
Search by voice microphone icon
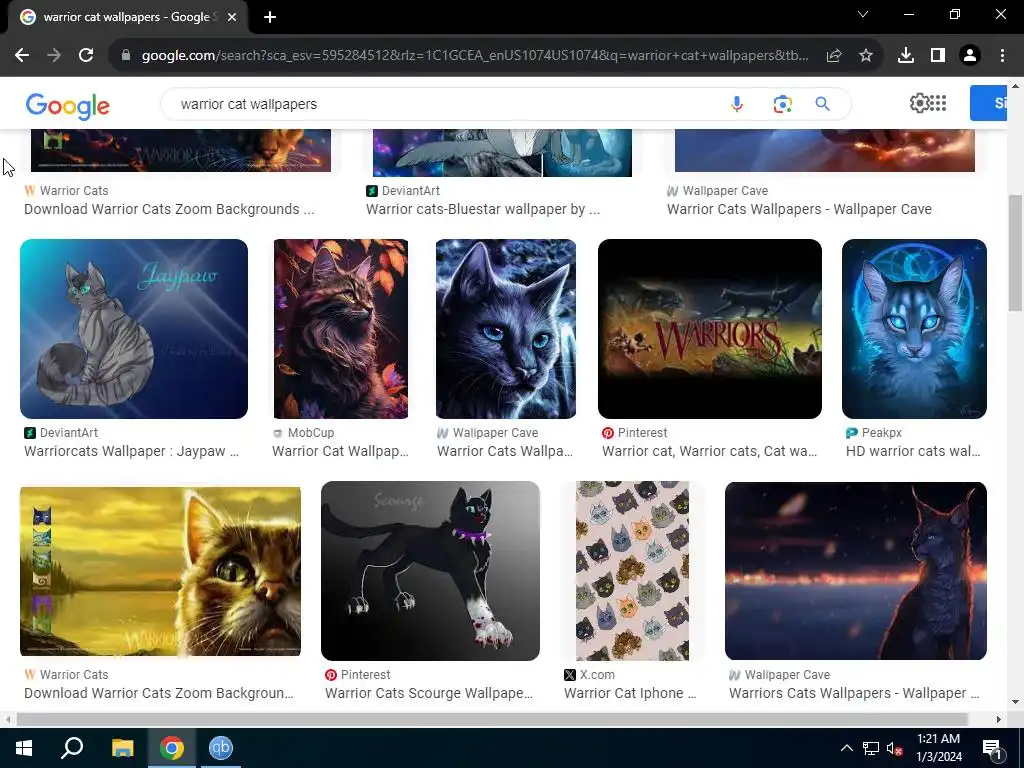point(737,104)
